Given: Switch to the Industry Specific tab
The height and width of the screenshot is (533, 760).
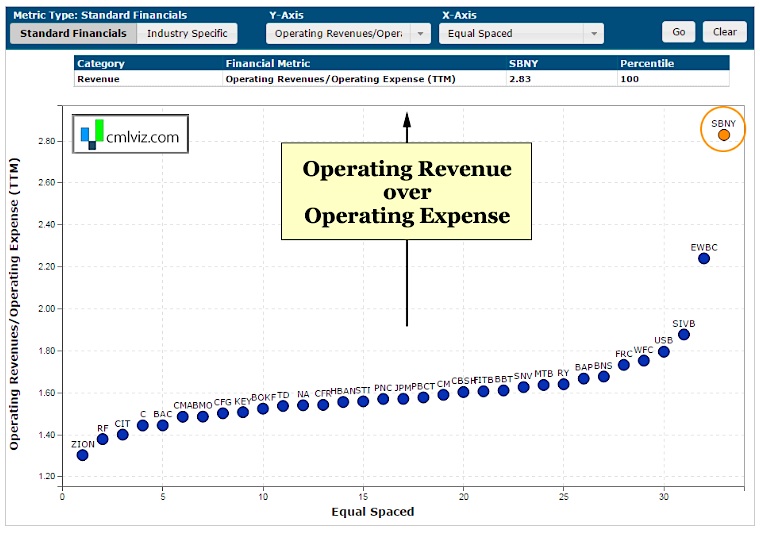Looking at the screenshot, I should pos(187,33).
